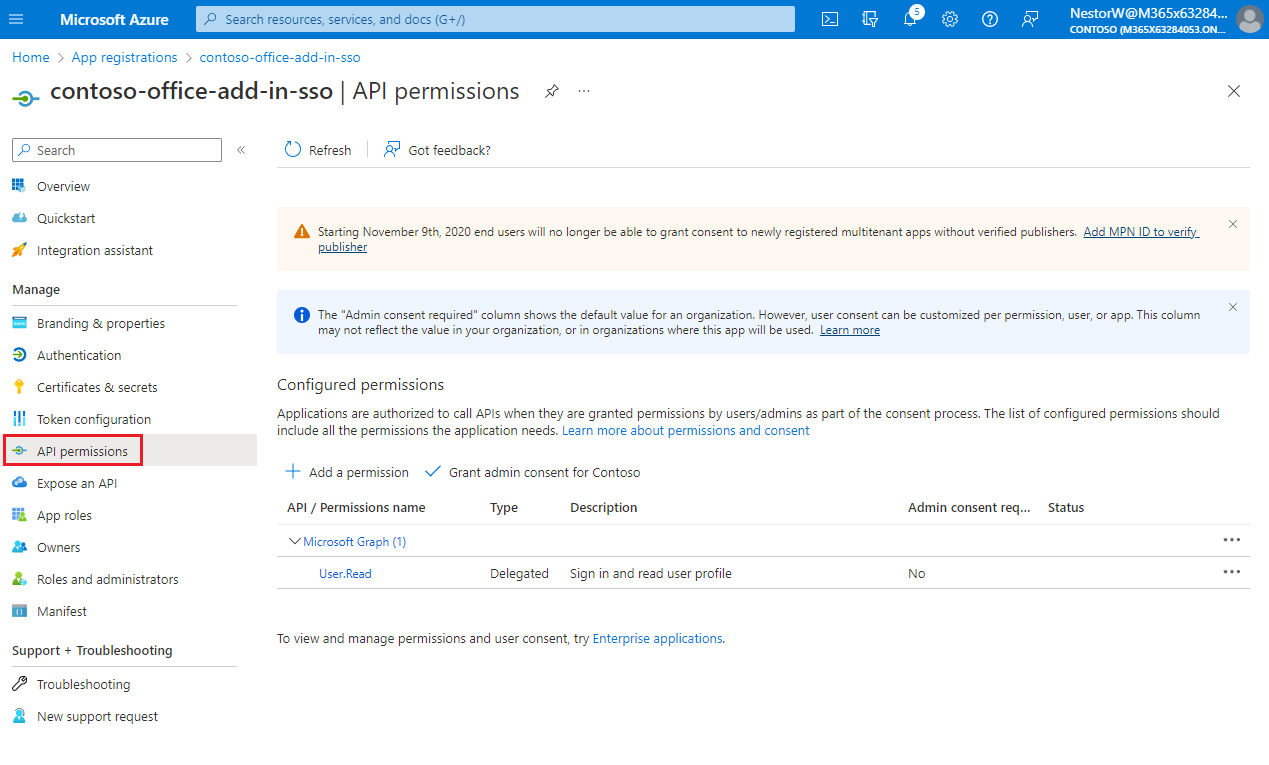
Task: Collapse the Microsoft Graph permissions group
Action: coord(295,540)
